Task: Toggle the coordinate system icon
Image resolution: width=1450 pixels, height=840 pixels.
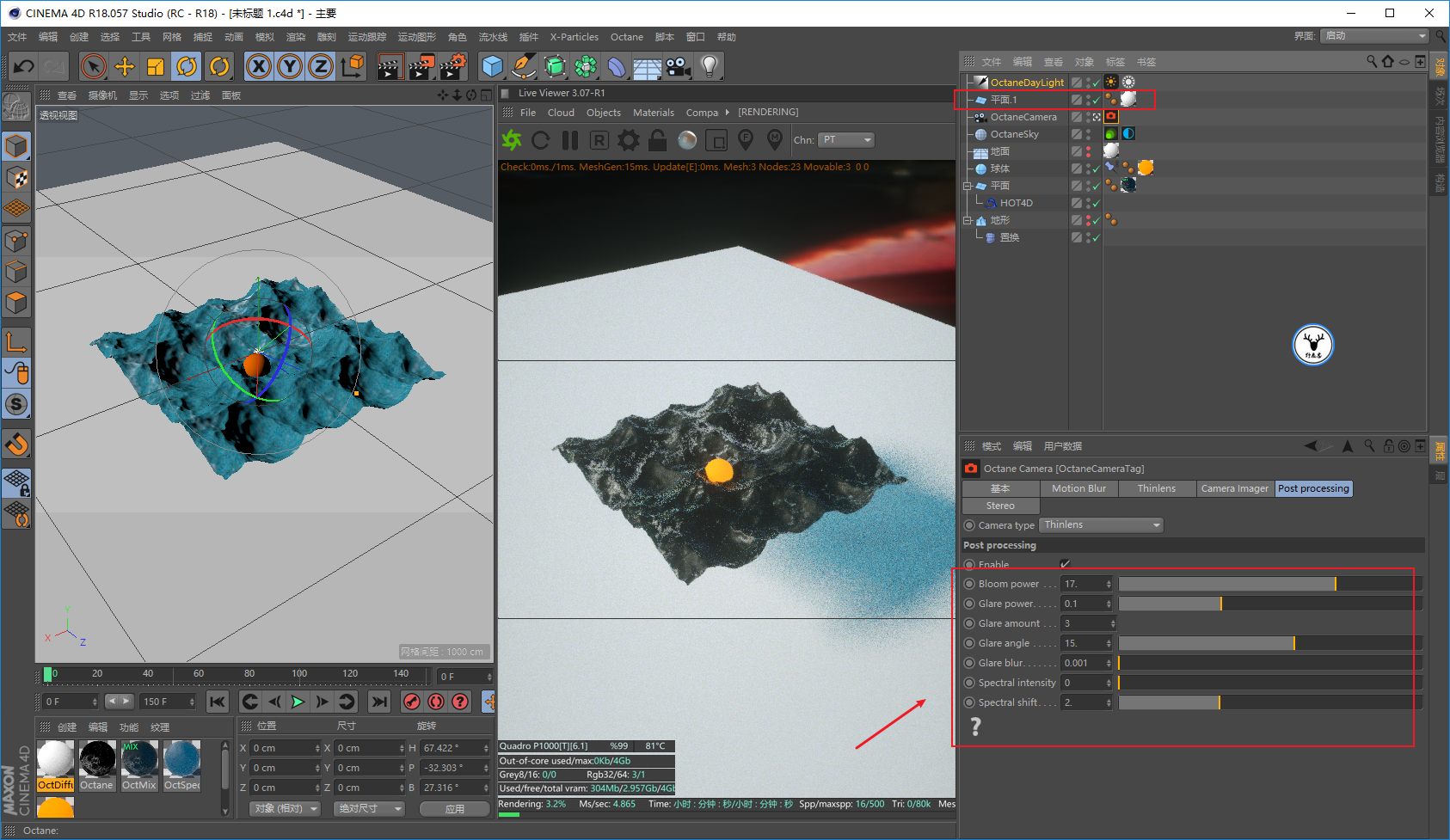Action: [x=352, y=66]
